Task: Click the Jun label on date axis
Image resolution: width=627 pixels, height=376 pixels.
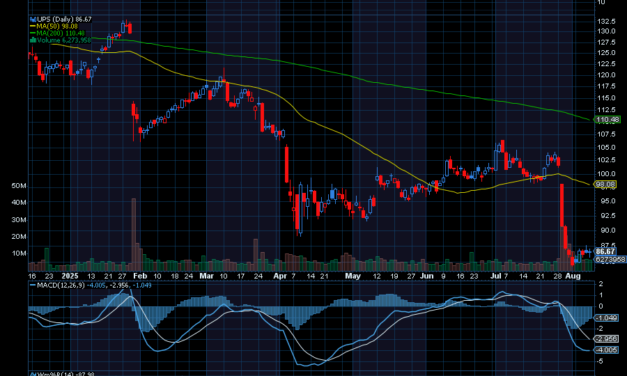Action: [427, 276]
